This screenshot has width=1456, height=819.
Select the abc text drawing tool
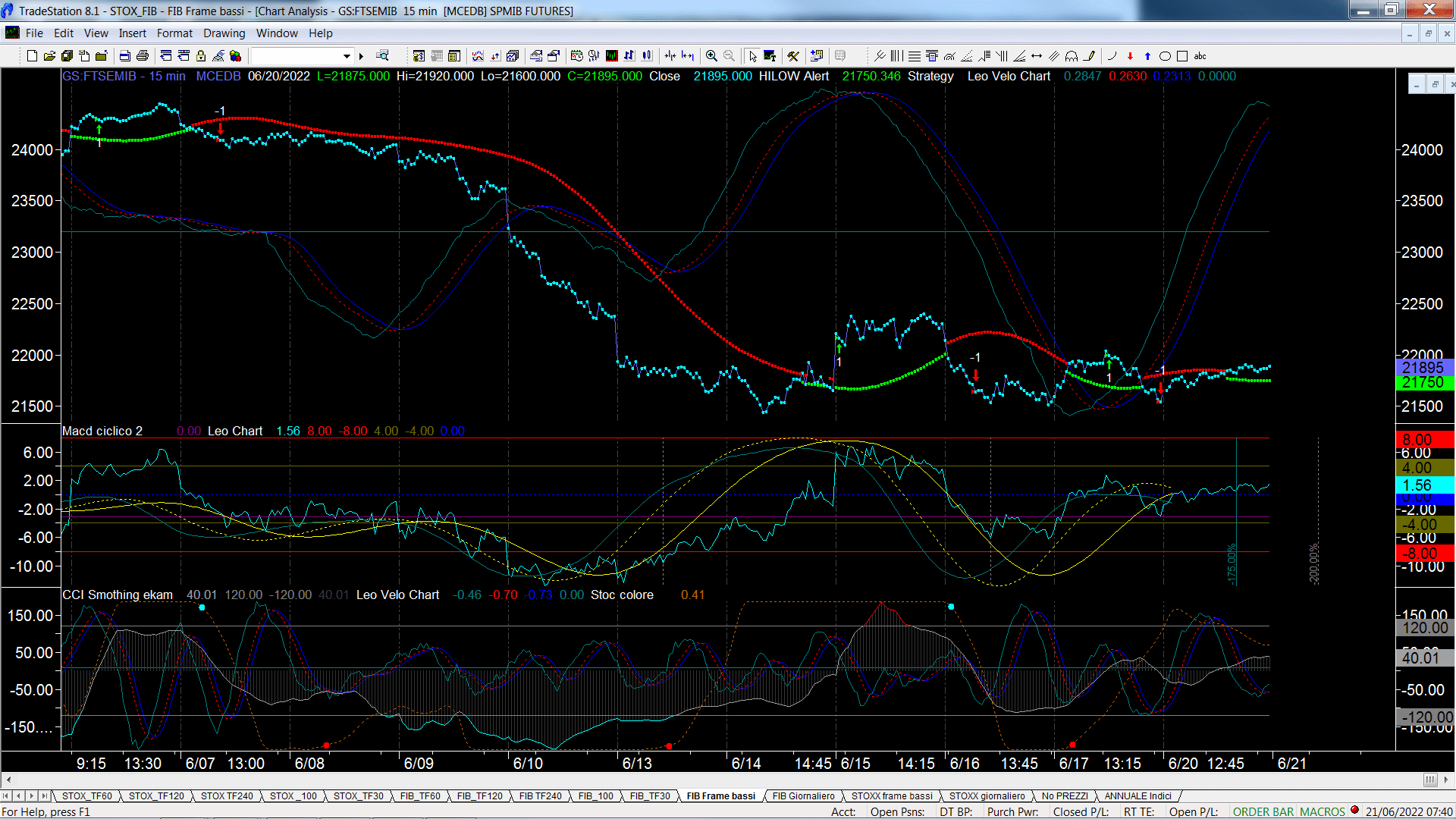point(1200,56)
